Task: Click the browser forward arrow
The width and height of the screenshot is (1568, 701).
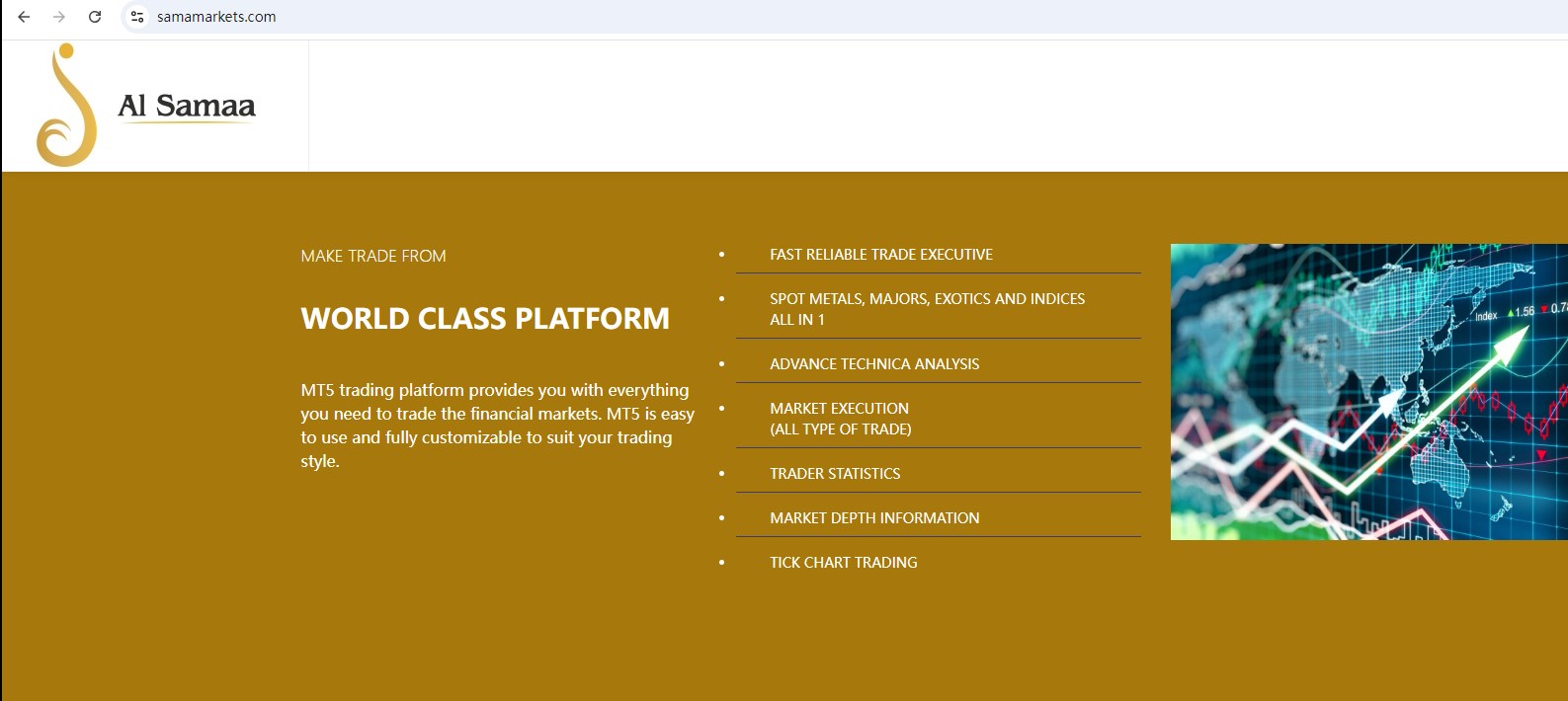Action: pos(59,17)
